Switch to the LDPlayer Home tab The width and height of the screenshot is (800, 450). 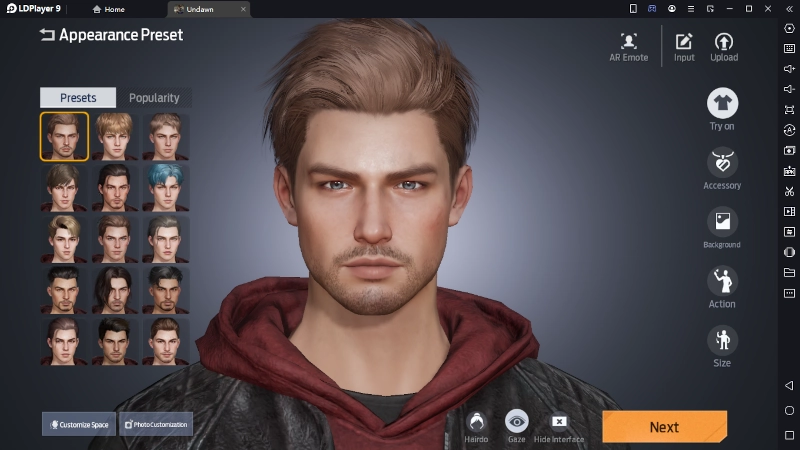(x=109, y=9)
